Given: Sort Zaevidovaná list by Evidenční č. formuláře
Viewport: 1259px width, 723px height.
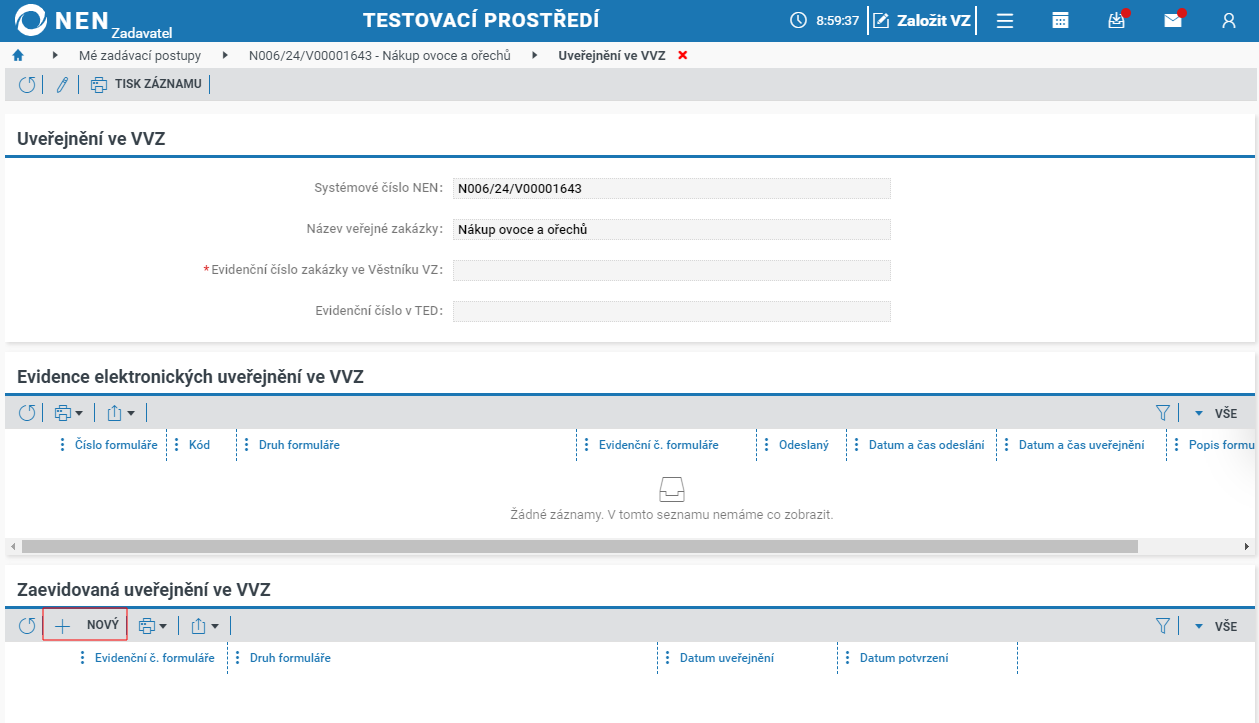Looking at the screenshot, I should pos(155,658).
